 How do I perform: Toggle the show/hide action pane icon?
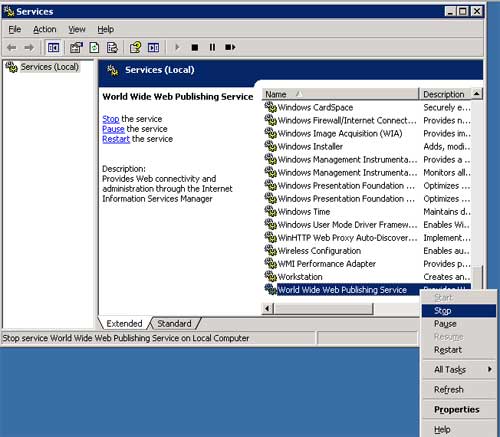coord(153,48)
